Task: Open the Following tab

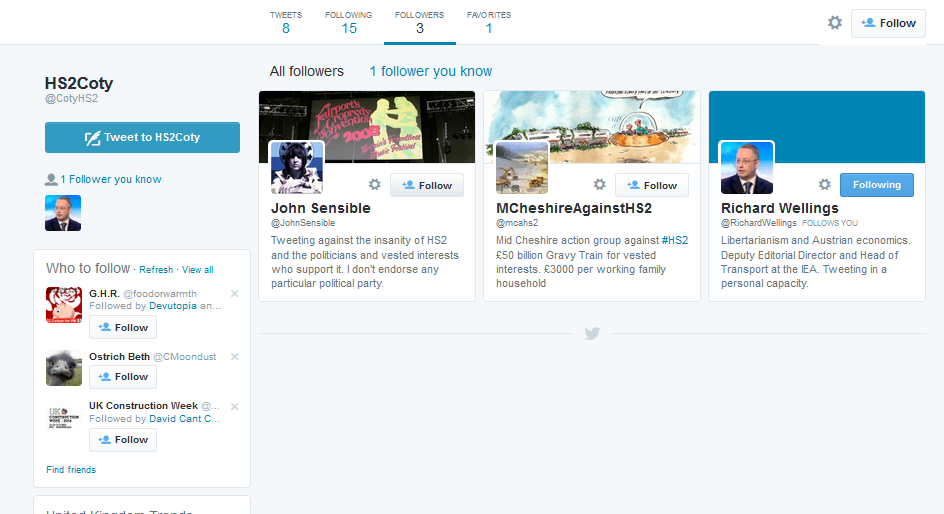Action: pyautogui.click(x=349, y=22)
